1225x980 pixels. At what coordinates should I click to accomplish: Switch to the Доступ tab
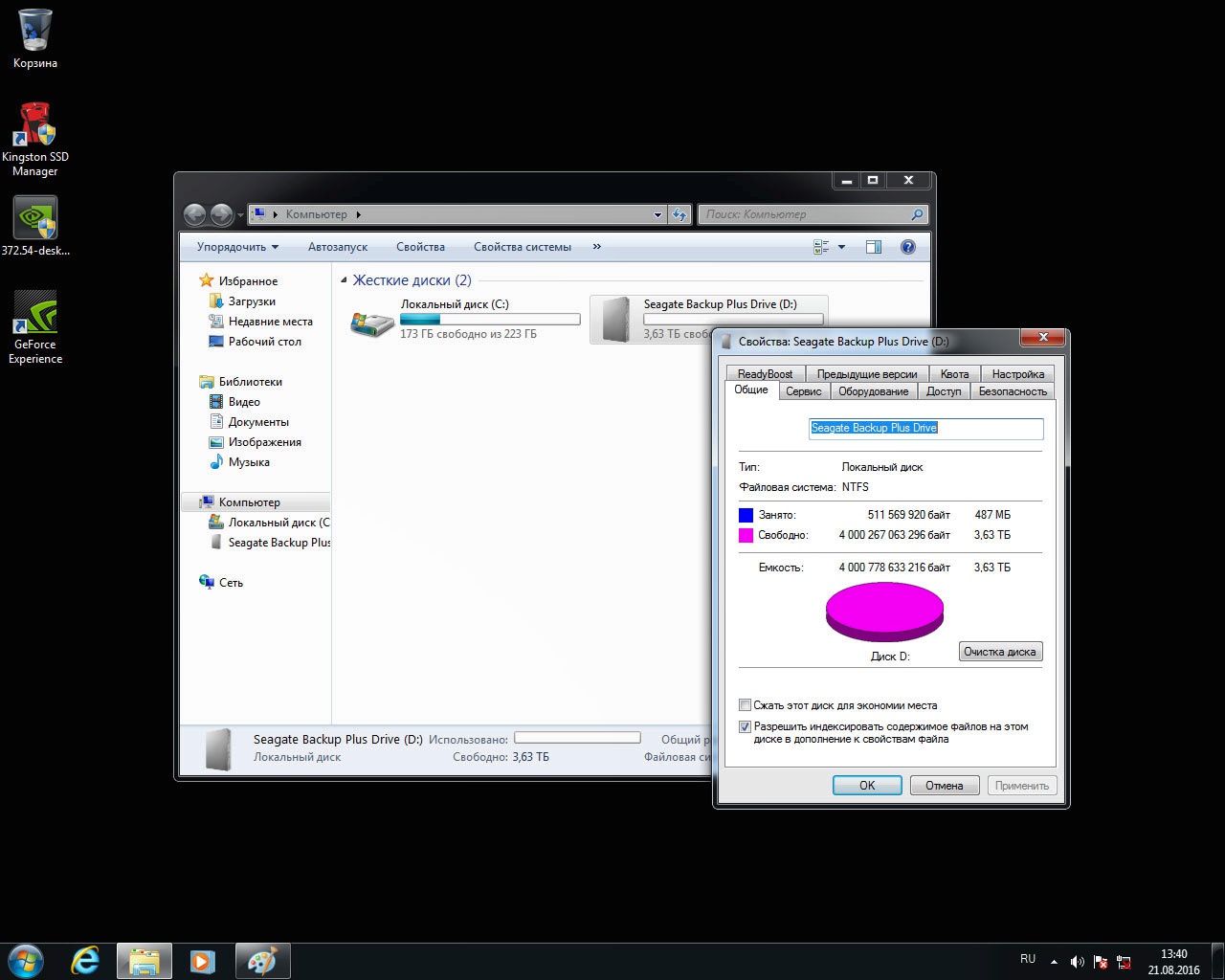pyautogui.click(x=944, y=391)
